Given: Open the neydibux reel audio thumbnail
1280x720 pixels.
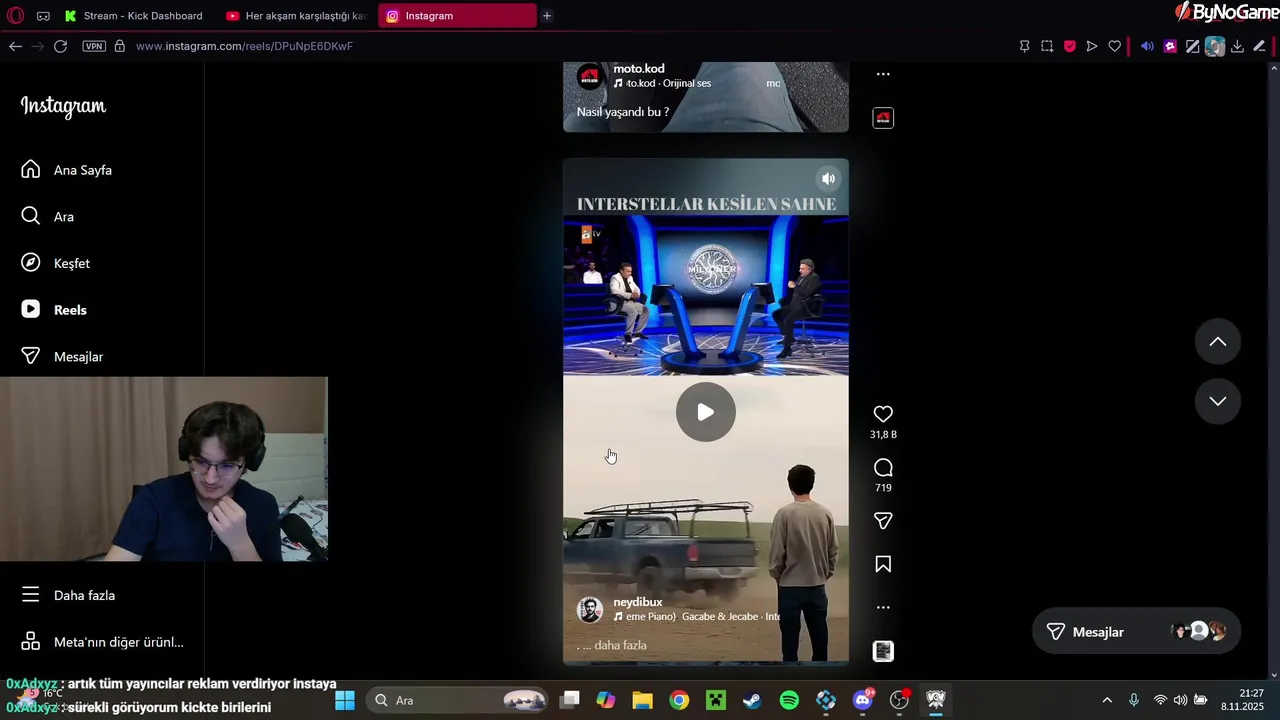Looking at the screenshot, I should coord(883,651).
